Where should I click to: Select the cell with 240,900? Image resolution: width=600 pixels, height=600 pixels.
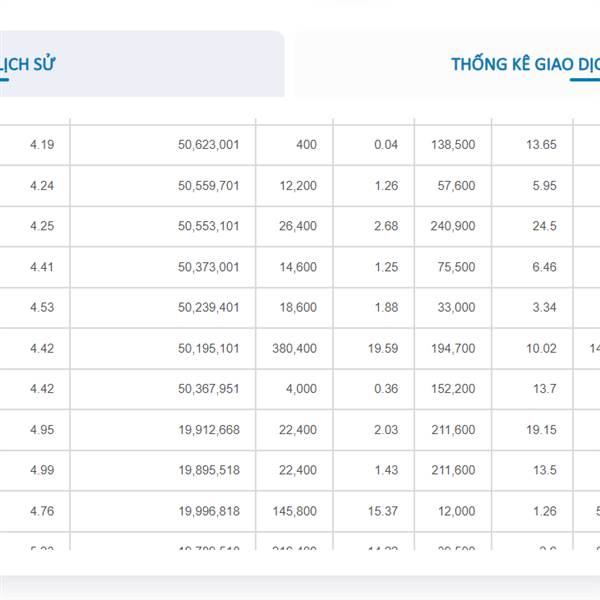click(x=453, y=226)
